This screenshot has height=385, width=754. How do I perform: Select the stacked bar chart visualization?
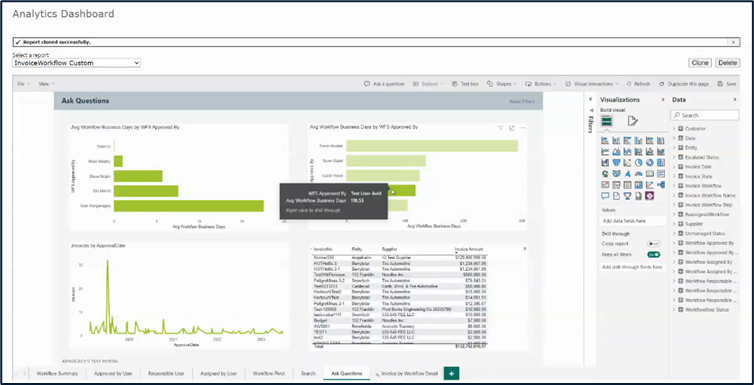coord(605,140)
